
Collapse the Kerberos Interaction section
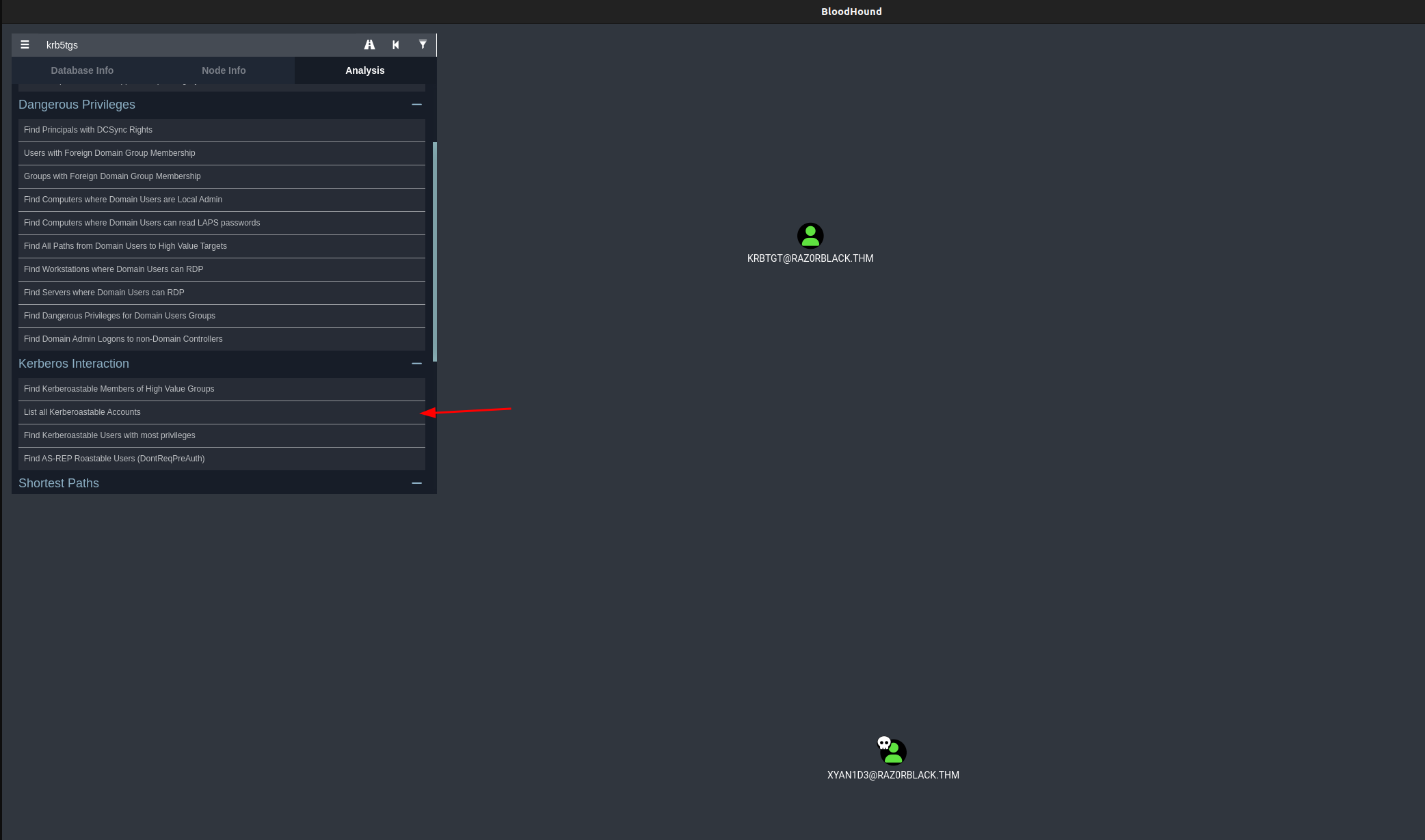click(x=416, y=364)
